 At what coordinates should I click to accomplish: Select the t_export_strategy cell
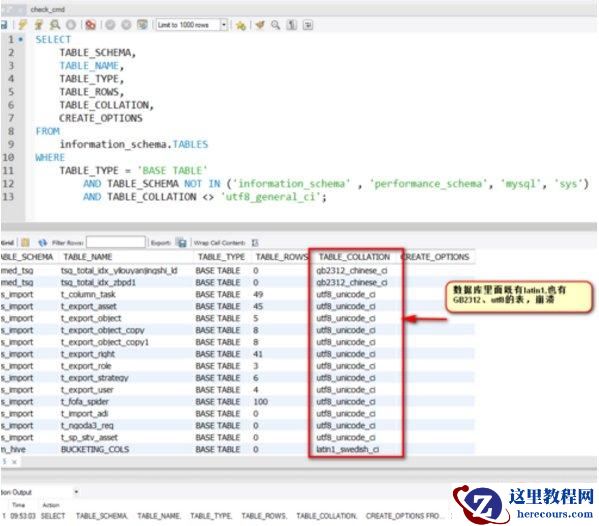pos(95,378)
